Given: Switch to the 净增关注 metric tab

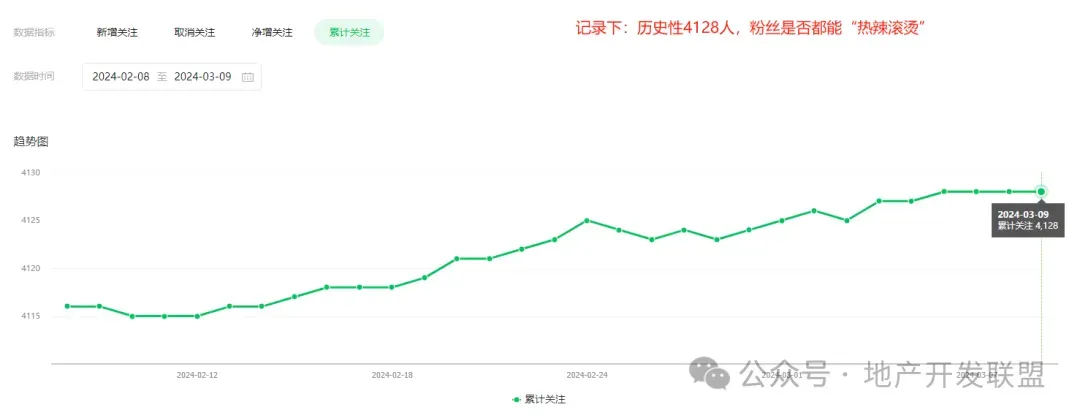Looking at the screenshot, I should [x=272, y=33].
